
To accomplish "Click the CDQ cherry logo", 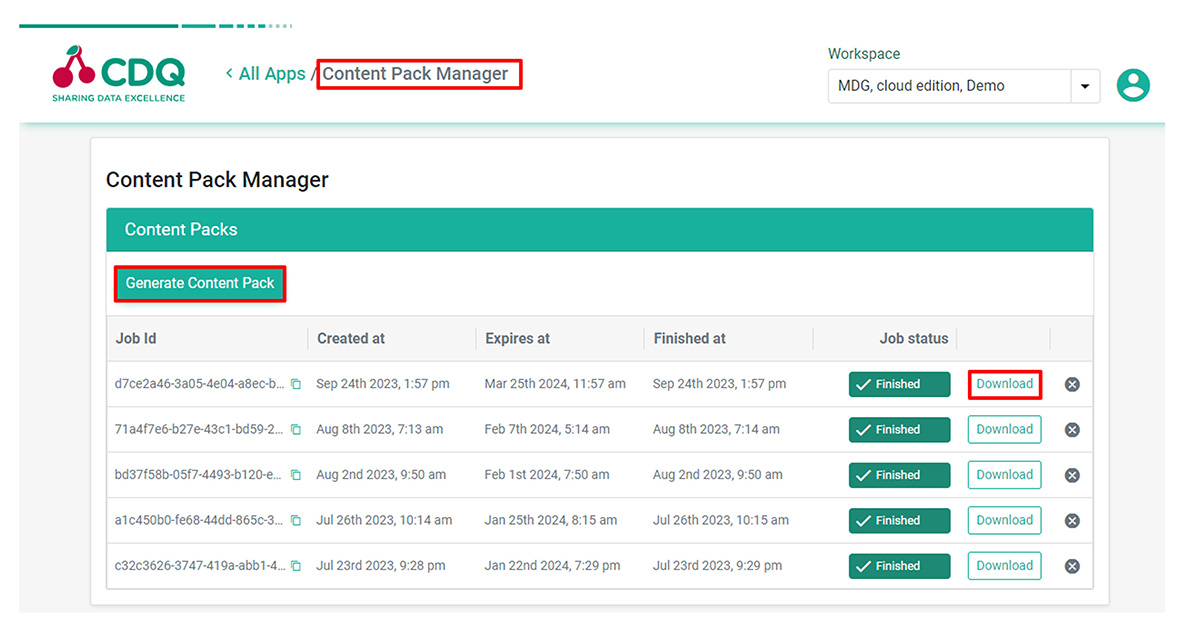I will pos(119,74).
